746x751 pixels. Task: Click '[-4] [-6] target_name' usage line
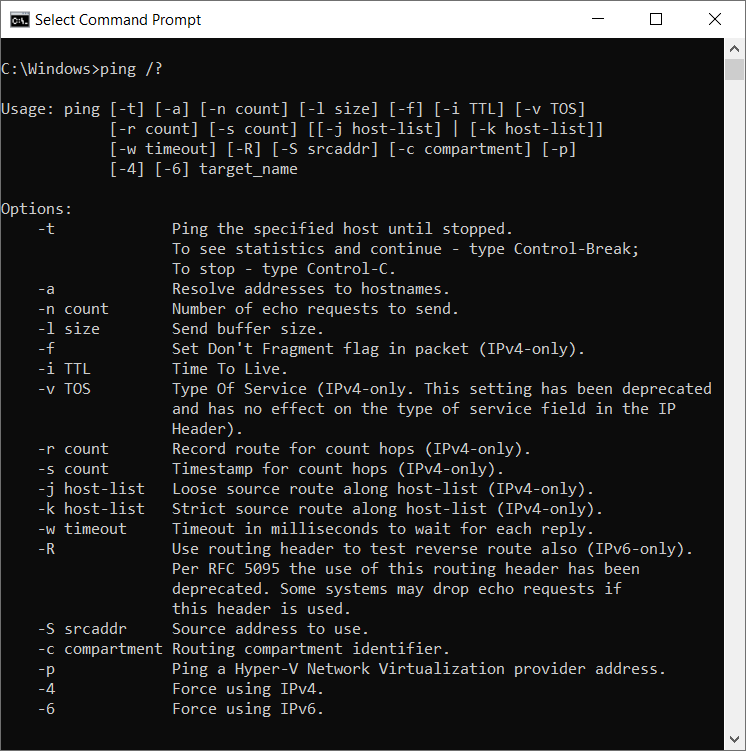pyautogui.click(x=203, y=169)
